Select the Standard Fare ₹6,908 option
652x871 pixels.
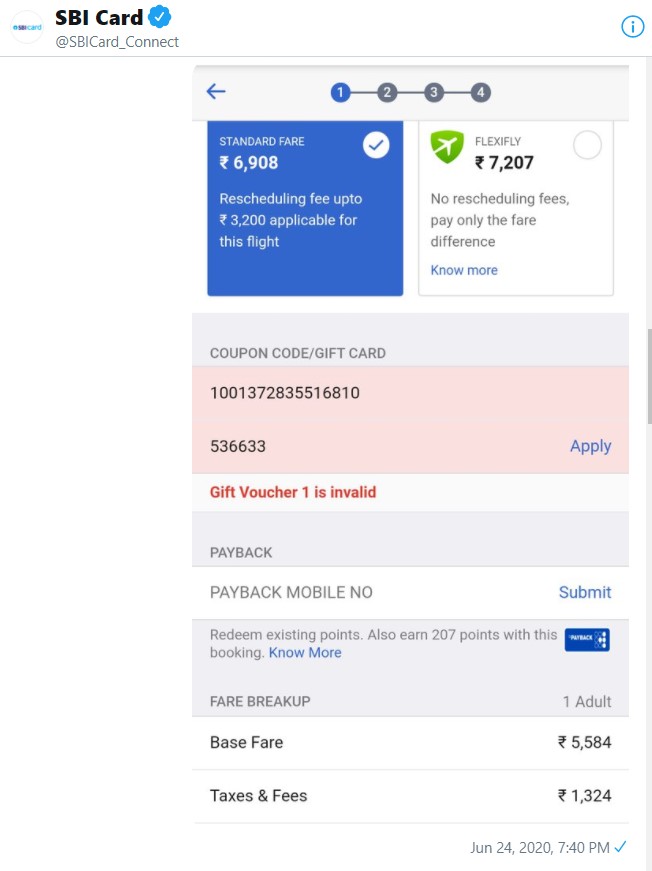(305, 208)
